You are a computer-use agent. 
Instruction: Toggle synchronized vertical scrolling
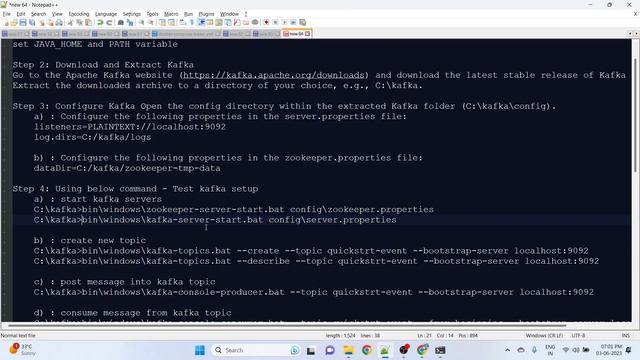tap(162, 22)
